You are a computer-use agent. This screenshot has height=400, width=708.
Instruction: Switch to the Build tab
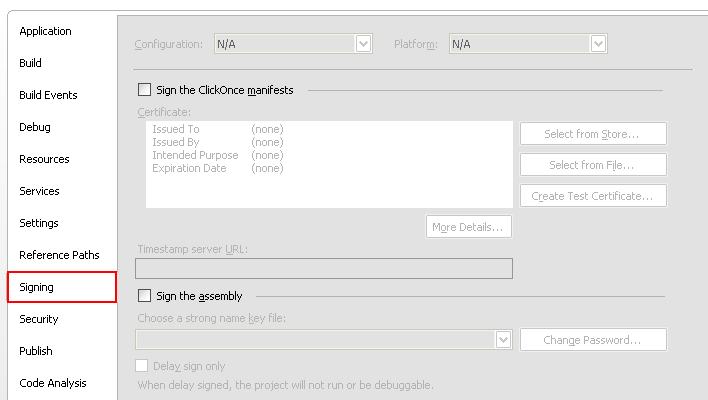pos(30,63)
